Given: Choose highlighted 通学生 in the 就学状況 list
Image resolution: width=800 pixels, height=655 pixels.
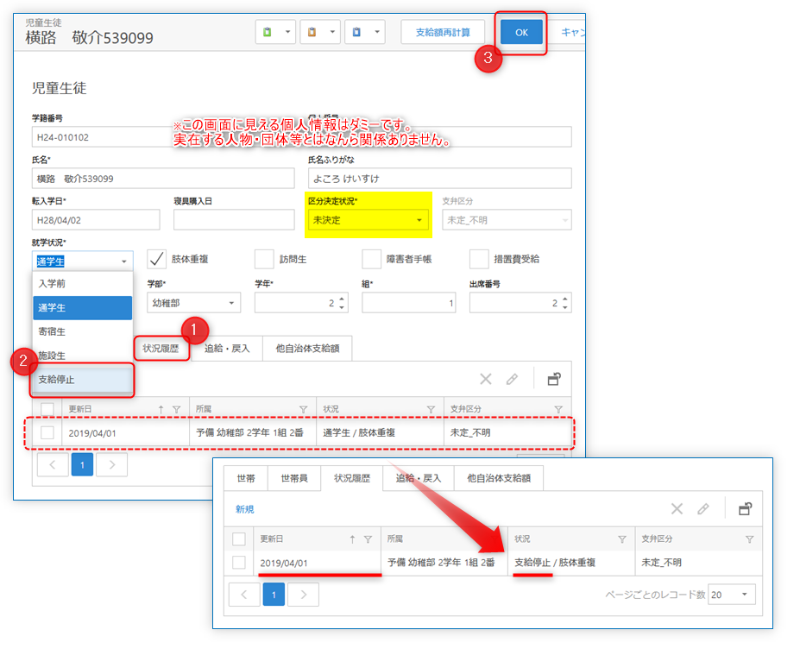Looking at the screenshot, I should tap(82, 308).
